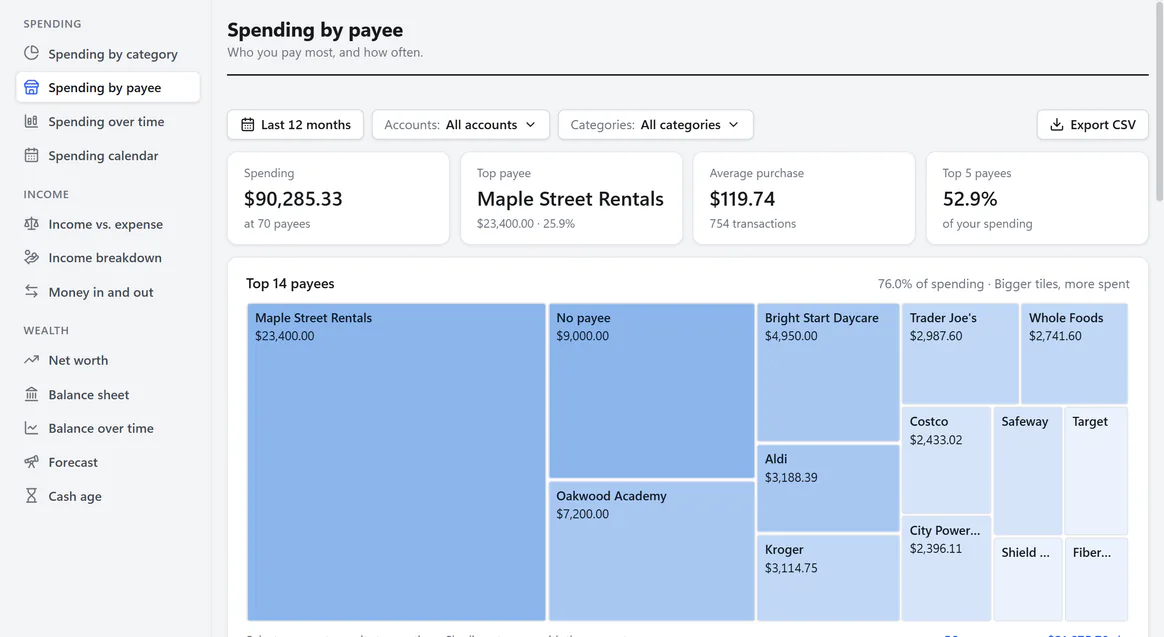The height and width of the screenshot is (637, 1164).
Task: Click the Whole Foods tile
Action: click(1074, 353)
